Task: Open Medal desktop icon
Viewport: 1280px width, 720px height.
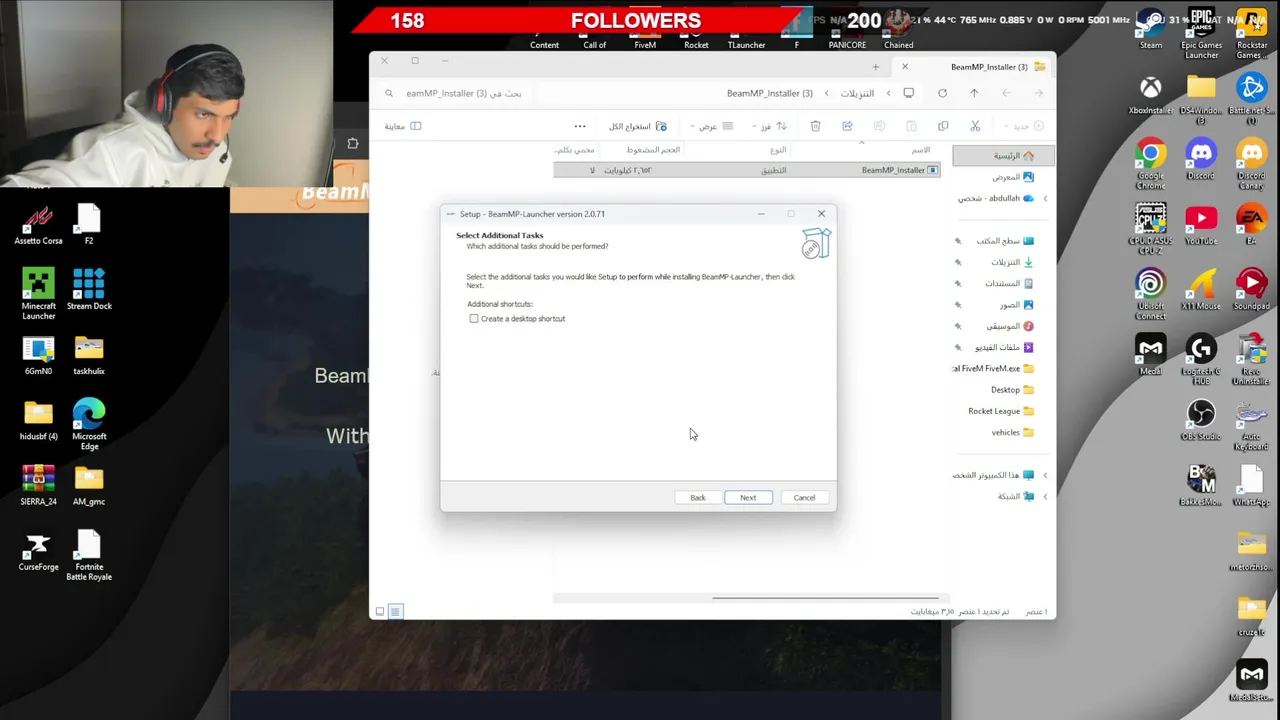Action: (1150, 356)
